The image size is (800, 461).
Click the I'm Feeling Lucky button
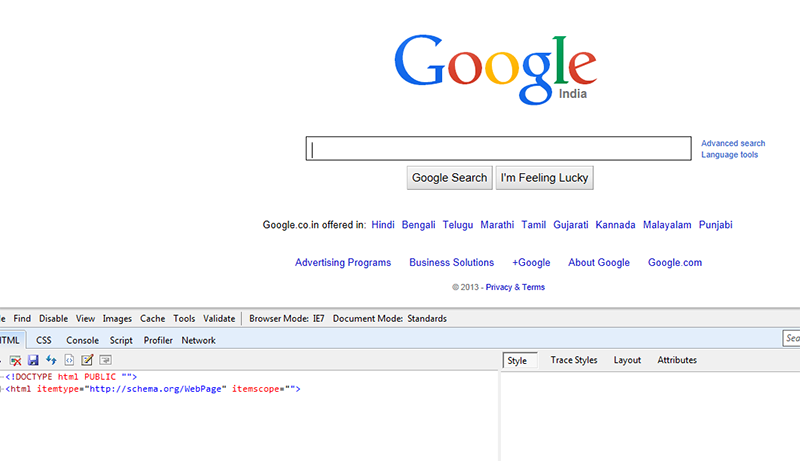click(544, 177)
